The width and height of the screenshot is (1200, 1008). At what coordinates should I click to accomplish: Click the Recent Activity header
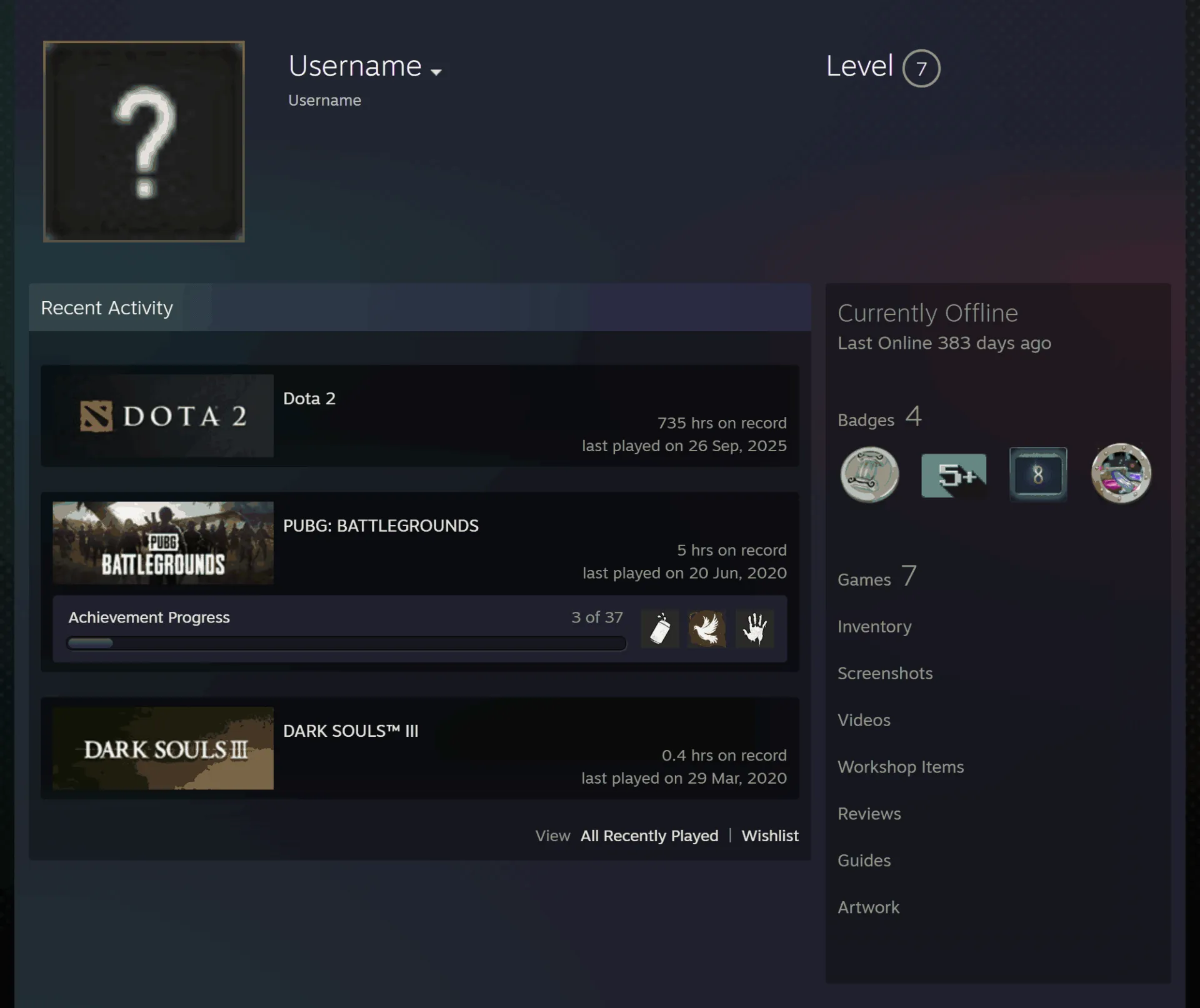(x=107, y=308)
